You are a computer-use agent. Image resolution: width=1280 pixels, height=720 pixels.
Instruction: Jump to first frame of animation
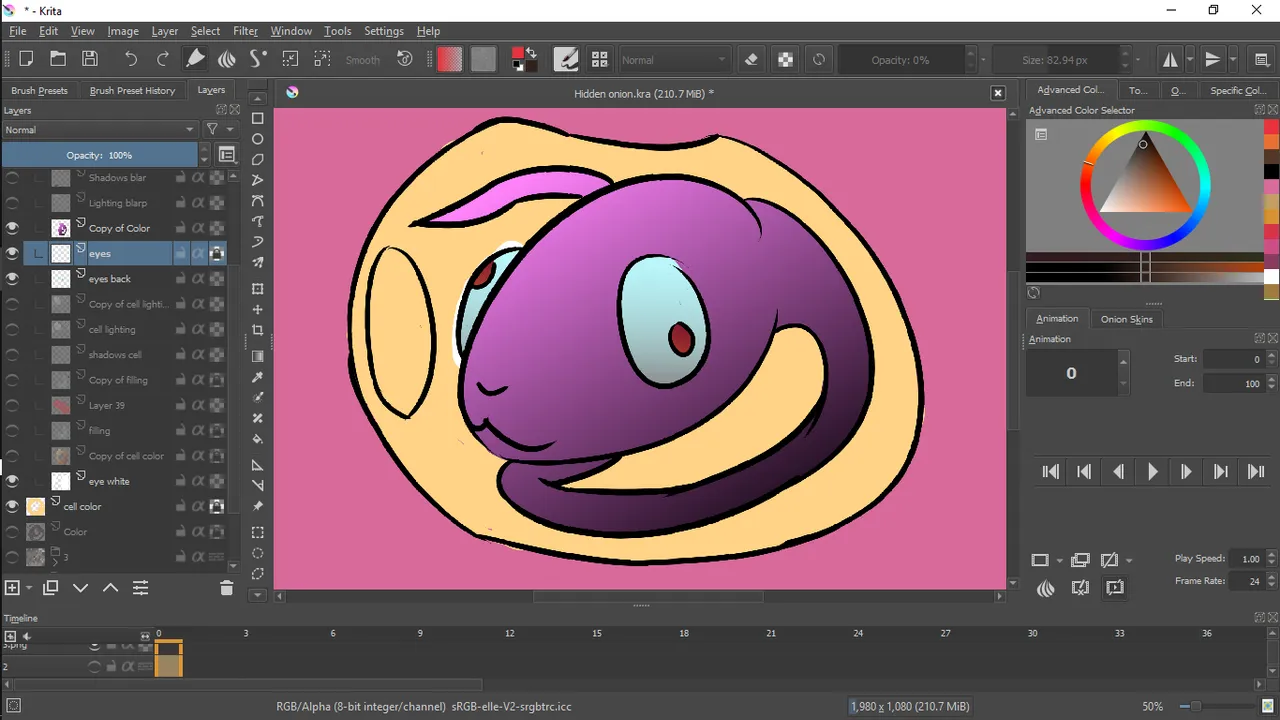1050,472
